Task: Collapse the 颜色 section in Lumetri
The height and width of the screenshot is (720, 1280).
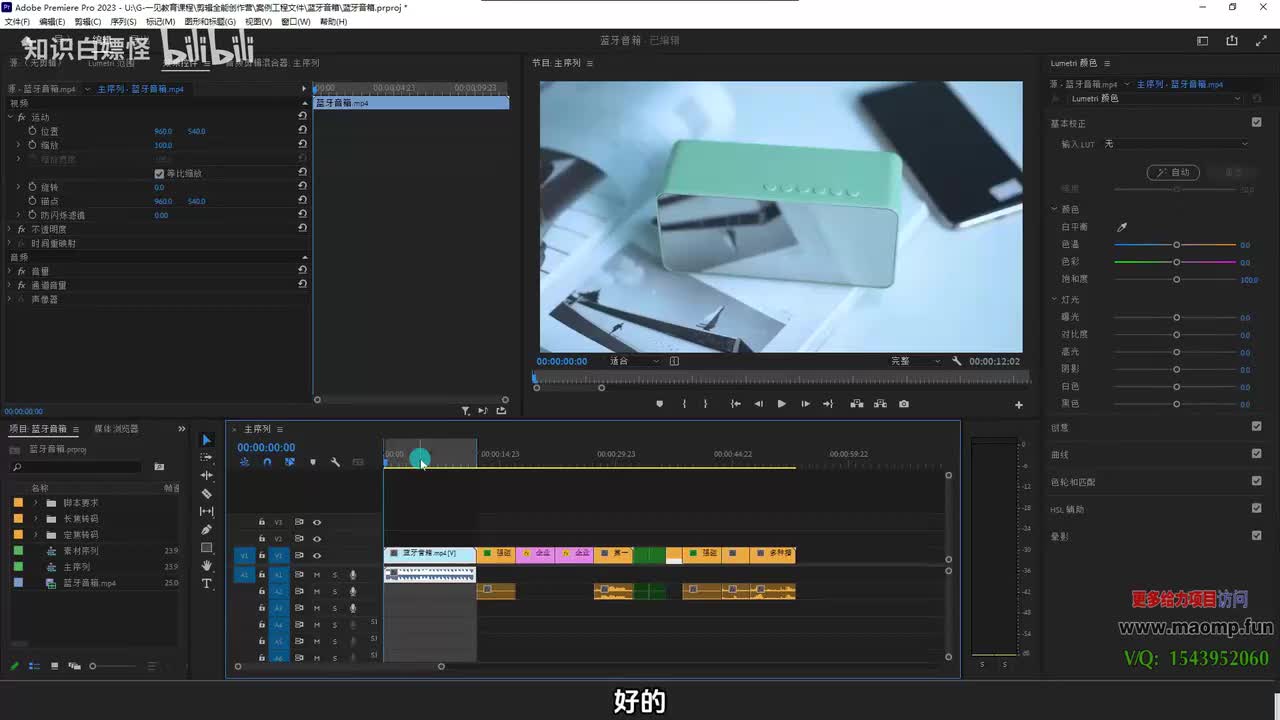Action: 1054,209
